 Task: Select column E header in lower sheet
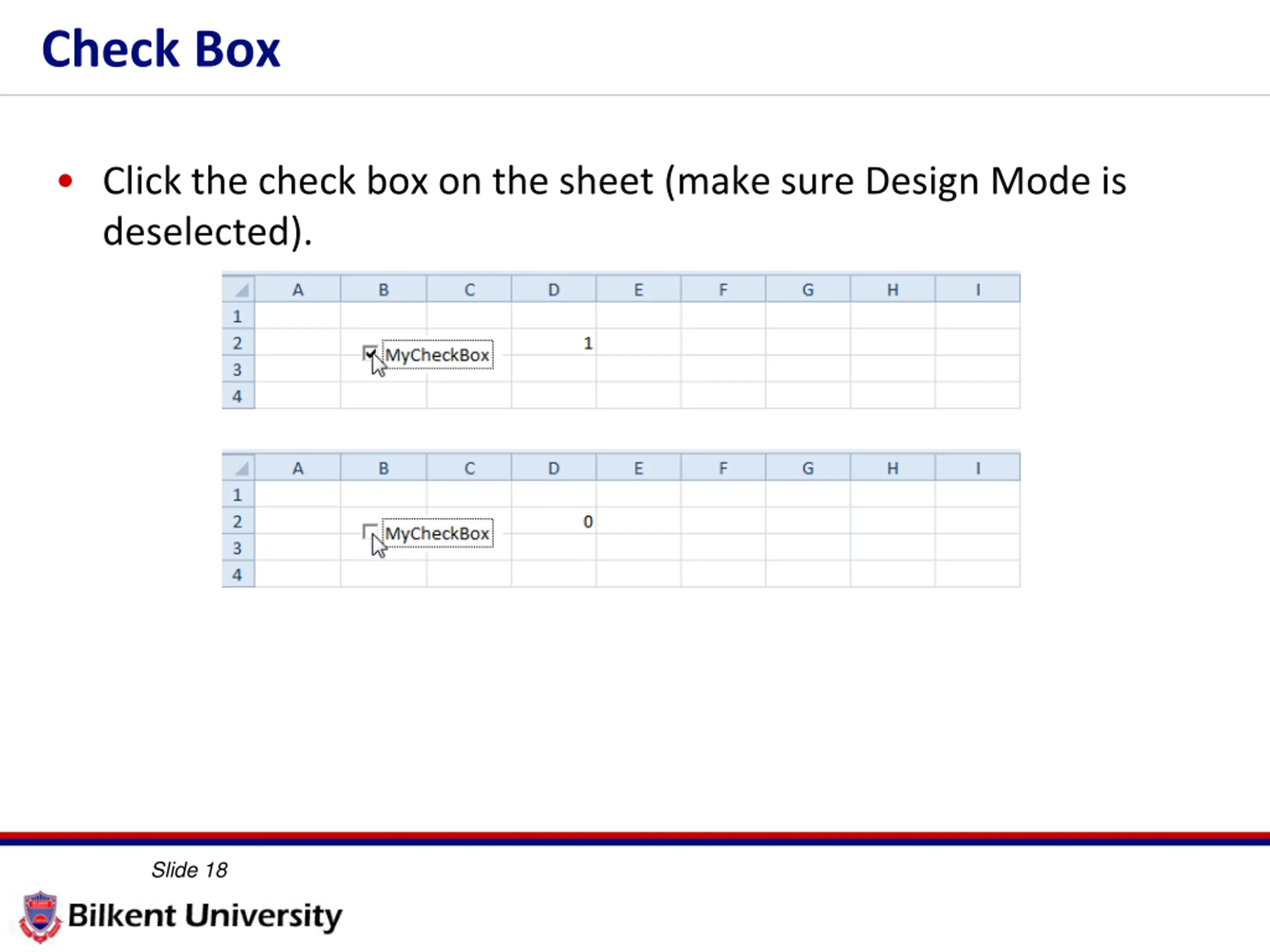[x=638, y=468]
